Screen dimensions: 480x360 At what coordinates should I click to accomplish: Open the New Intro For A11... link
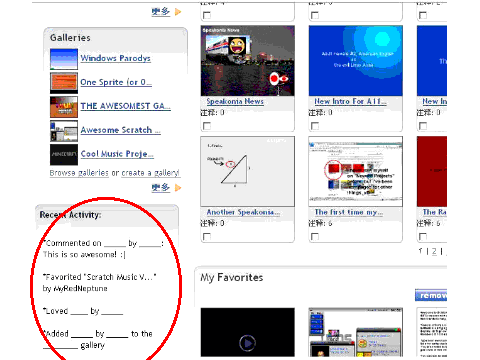(x=350, y=101)
